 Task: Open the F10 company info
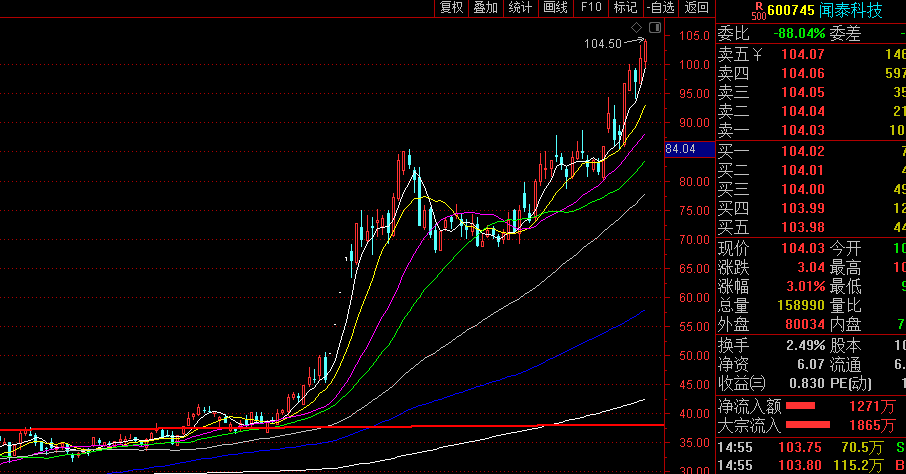[x=591, y=8]
